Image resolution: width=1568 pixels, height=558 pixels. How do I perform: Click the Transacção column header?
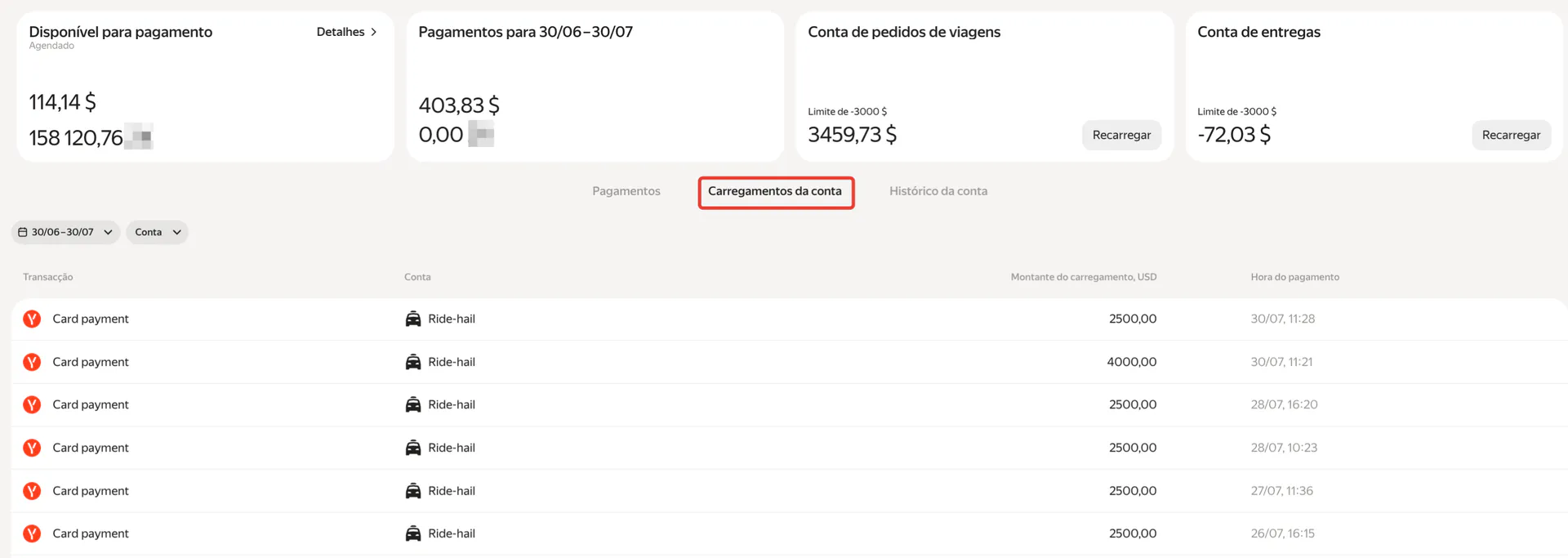[x=48, y=277]
